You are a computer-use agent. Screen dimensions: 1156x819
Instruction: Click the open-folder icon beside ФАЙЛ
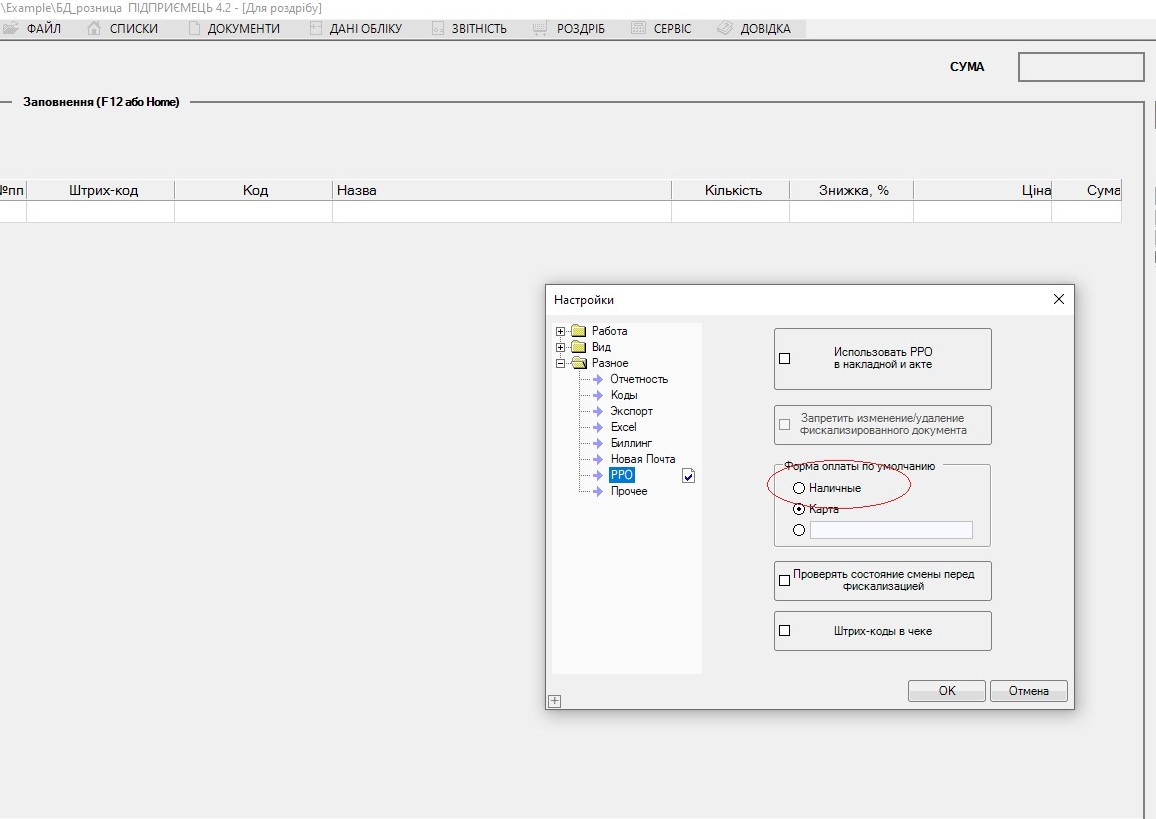point(11,29)
